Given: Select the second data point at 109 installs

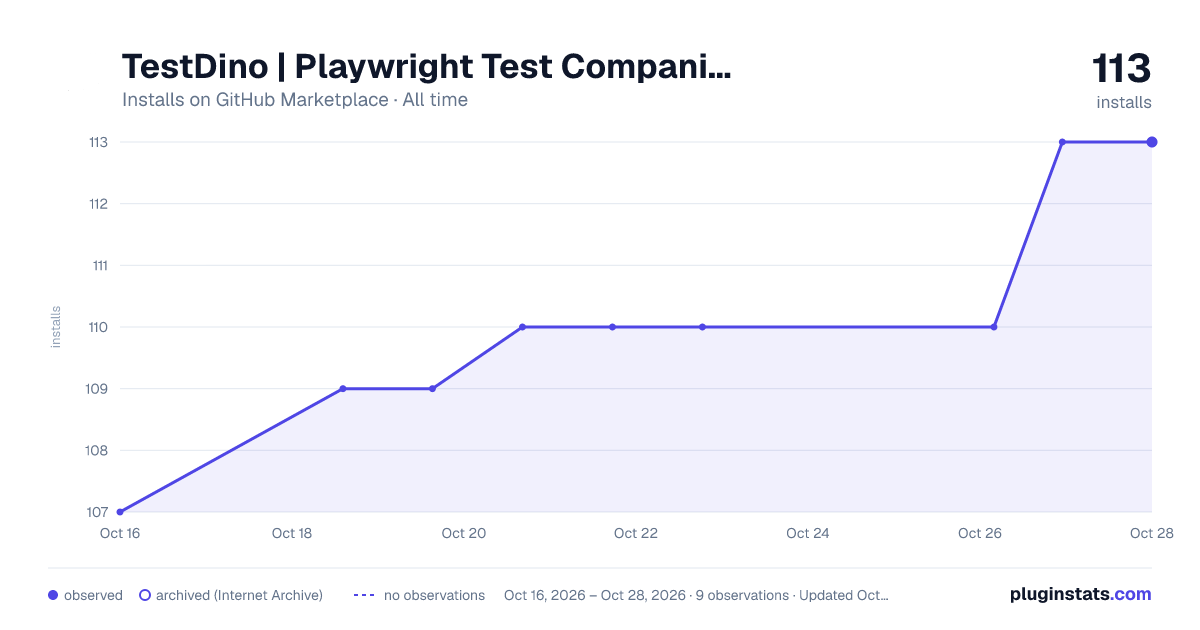Looking at the screenshot, I should click(432, 388).
